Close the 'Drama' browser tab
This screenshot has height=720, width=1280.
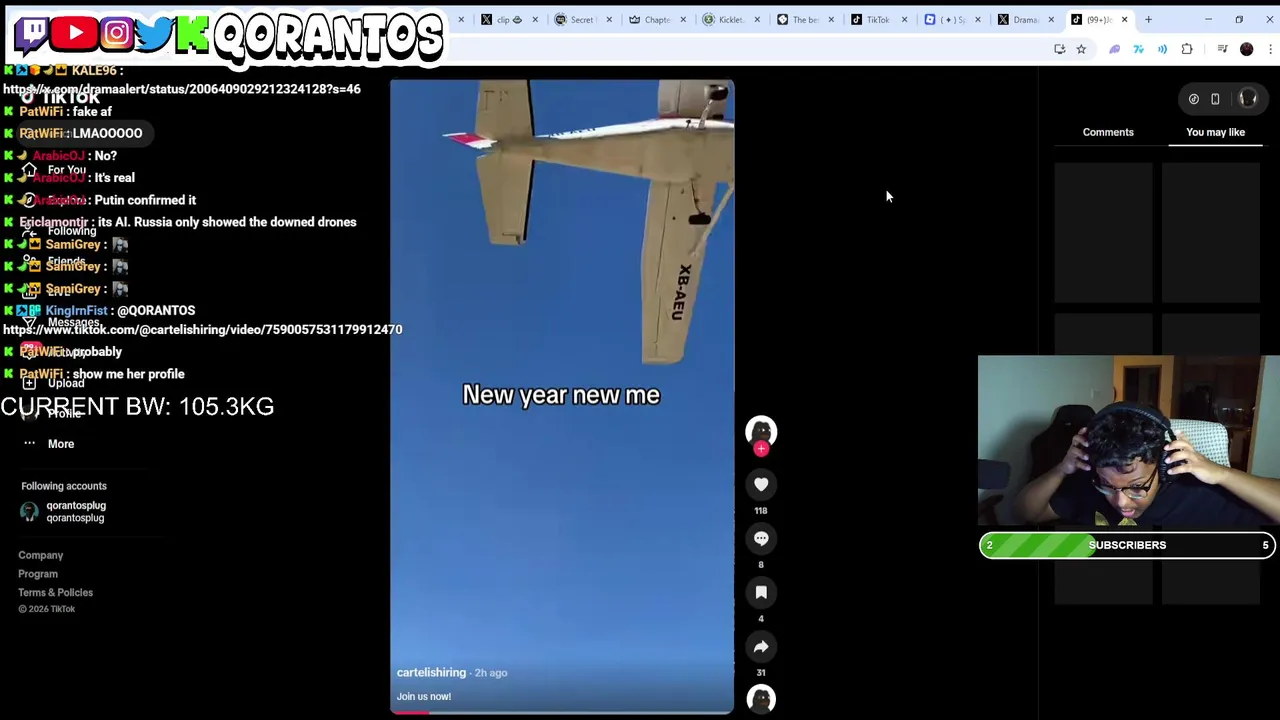(x=1051, y=19)
